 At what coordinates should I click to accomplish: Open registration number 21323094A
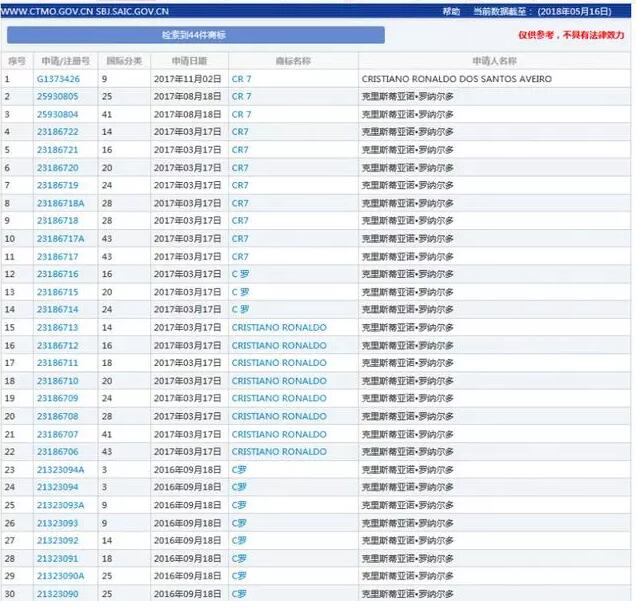[x=61, y=470]
